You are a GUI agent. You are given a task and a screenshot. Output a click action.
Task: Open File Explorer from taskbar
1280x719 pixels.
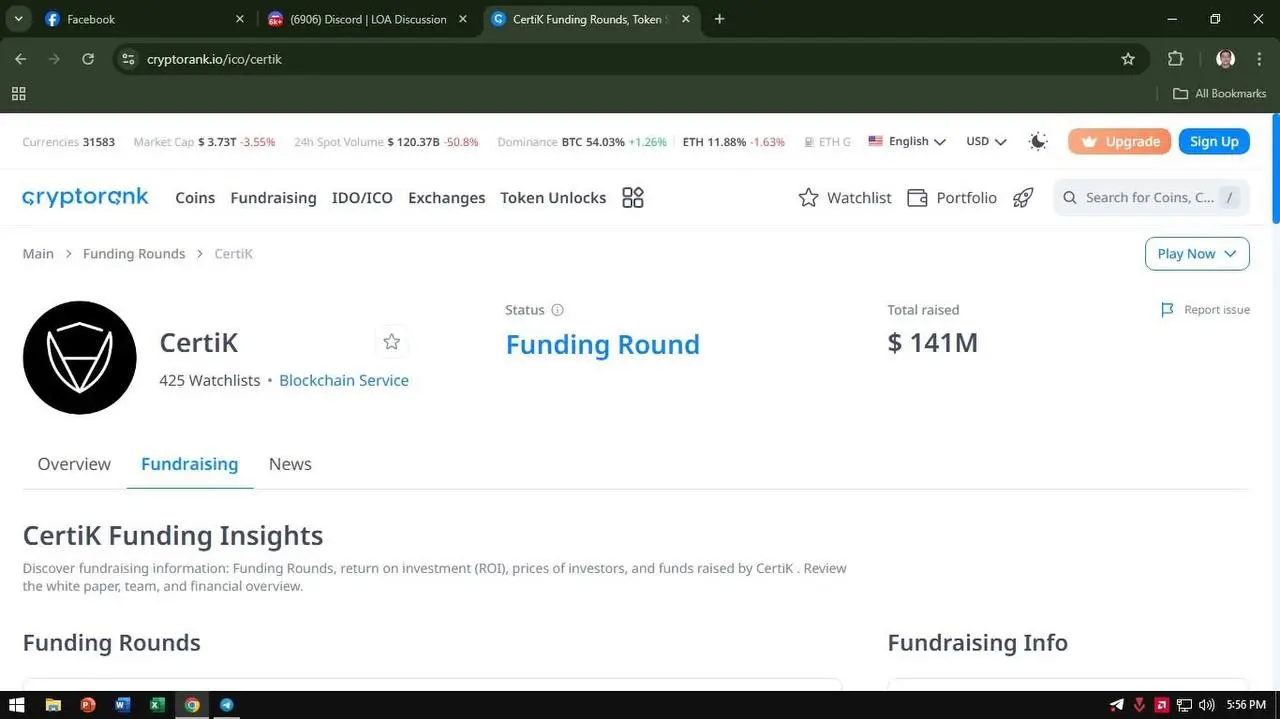pos(53,705)
